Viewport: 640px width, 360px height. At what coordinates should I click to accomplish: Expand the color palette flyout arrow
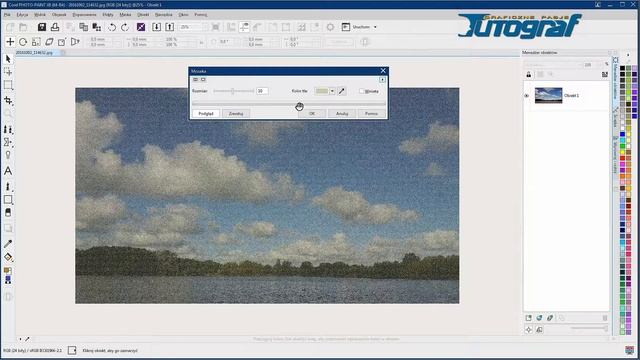(x=629, y=54)
